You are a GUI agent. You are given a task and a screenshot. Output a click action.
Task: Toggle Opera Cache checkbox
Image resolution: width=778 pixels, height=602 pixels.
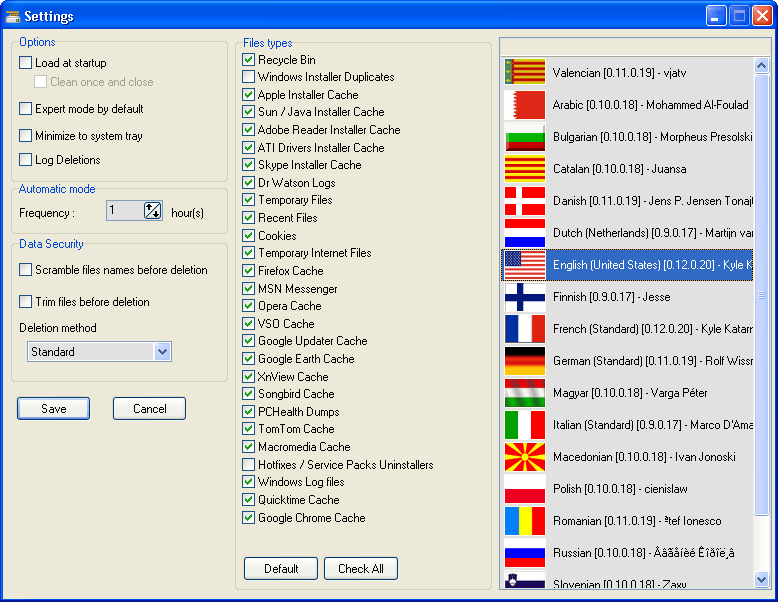[x=249, y=306]
